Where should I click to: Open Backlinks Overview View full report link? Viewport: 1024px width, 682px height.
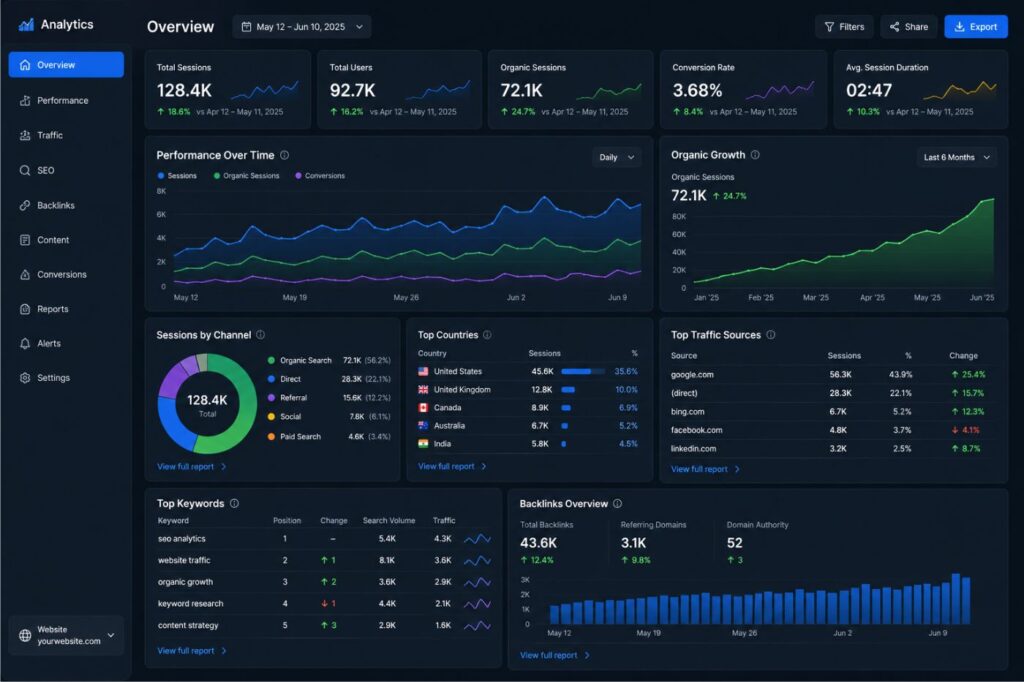pyautogui.click(x=554, y=655)
